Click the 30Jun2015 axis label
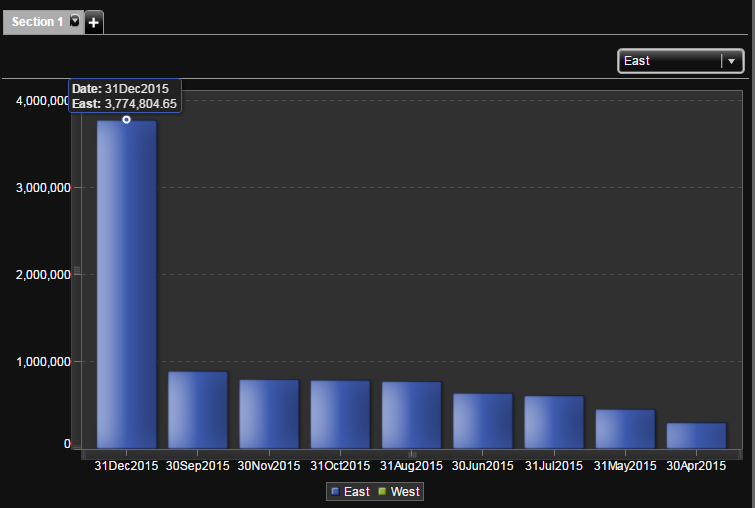Screen dimensions: 755x508 point(482,466)
